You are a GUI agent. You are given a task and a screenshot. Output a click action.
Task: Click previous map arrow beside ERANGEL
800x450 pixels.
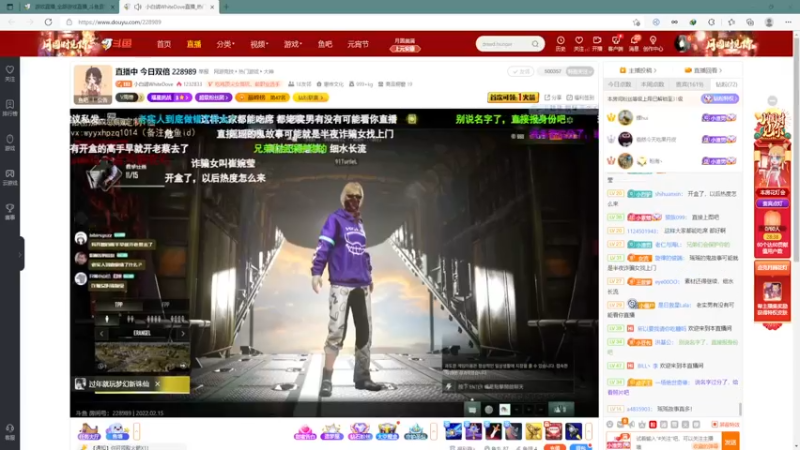pyautogui.click(x=102, y=333)
